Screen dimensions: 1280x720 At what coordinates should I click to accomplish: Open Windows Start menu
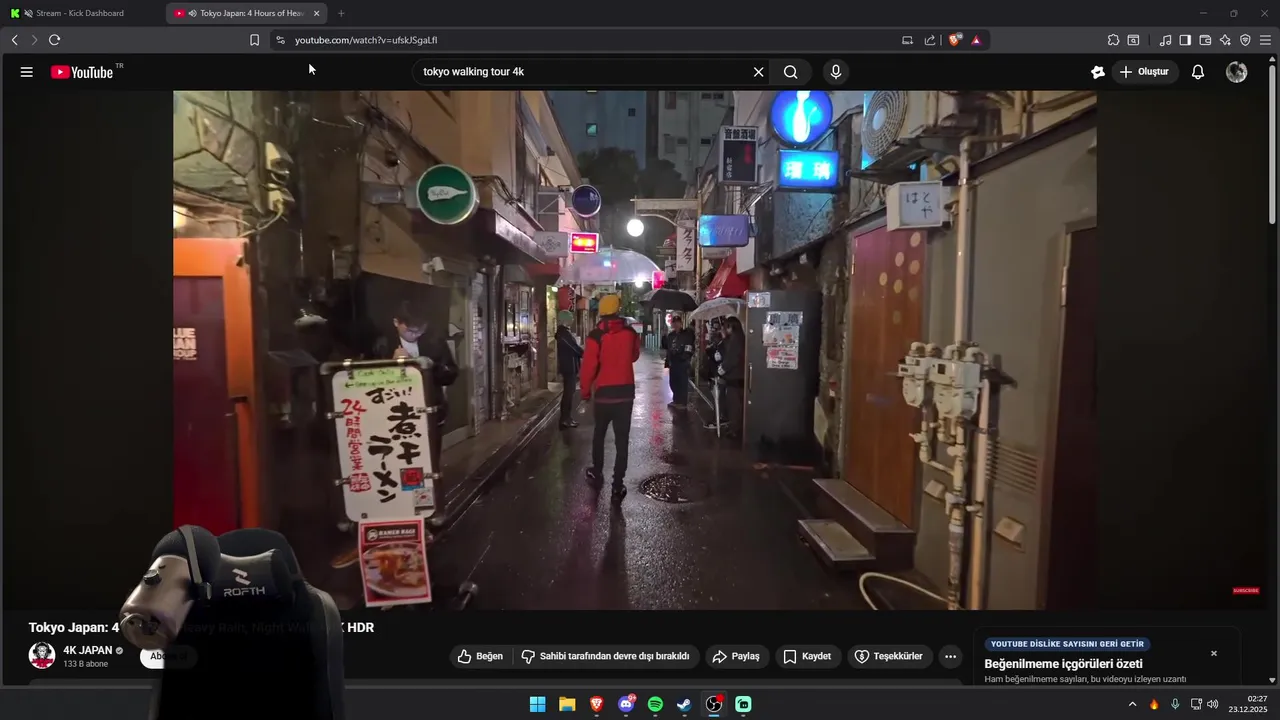[537, 704]
